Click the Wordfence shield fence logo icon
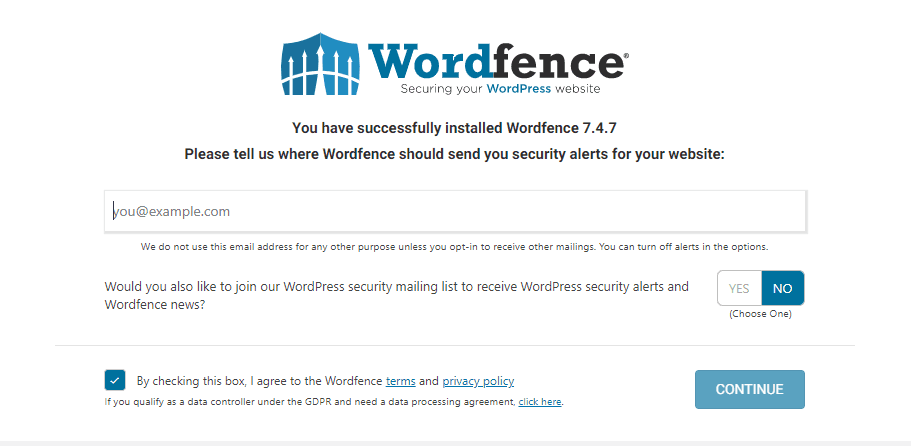Image resolution: width=911 pixels, height=446 pixels. coord(321,66)
